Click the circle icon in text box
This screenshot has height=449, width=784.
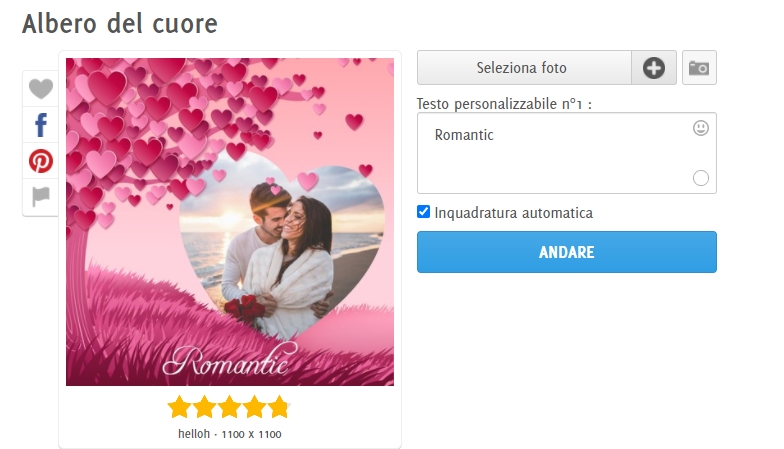[x=700, y=178]
